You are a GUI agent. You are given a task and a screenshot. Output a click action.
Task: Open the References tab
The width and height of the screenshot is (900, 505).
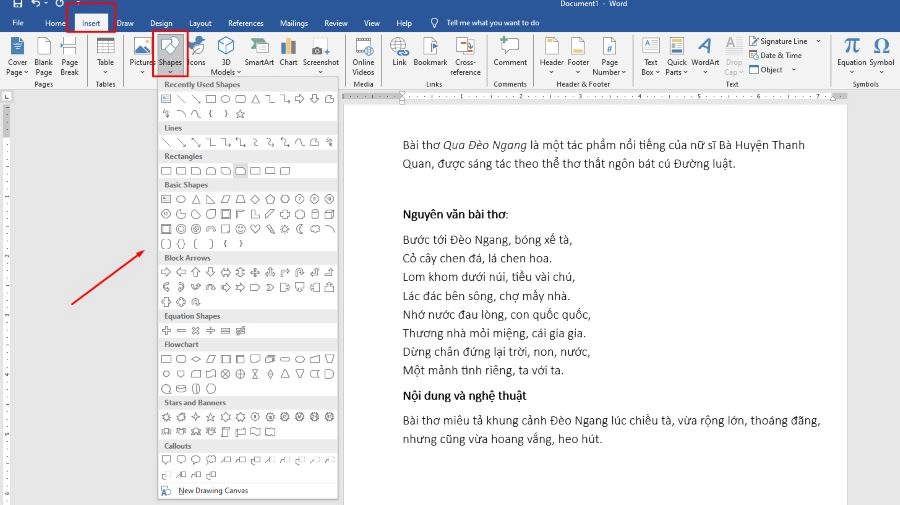point(246,22)
